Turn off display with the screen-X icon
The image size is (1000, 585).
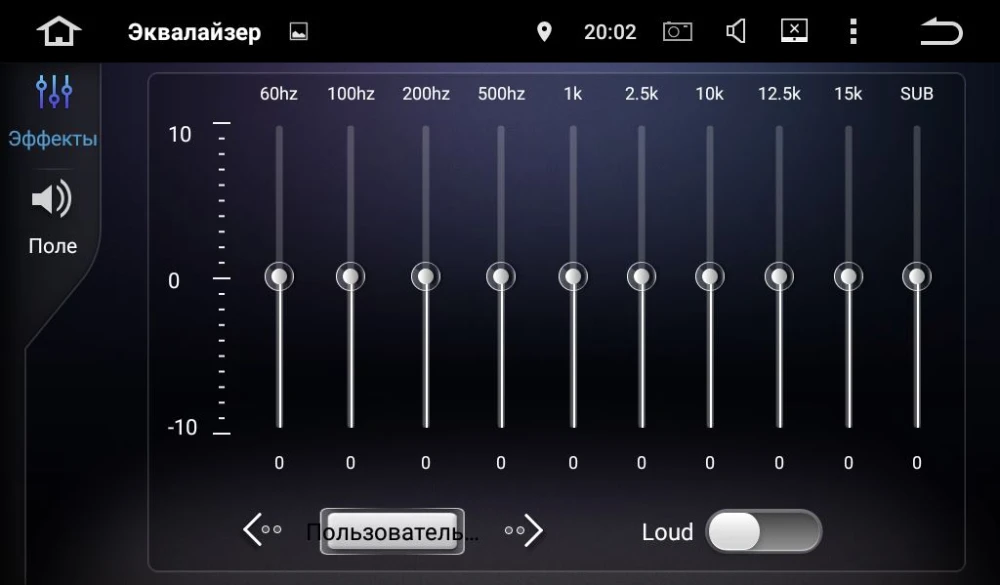pyautogui.click(x=794, y=30)
